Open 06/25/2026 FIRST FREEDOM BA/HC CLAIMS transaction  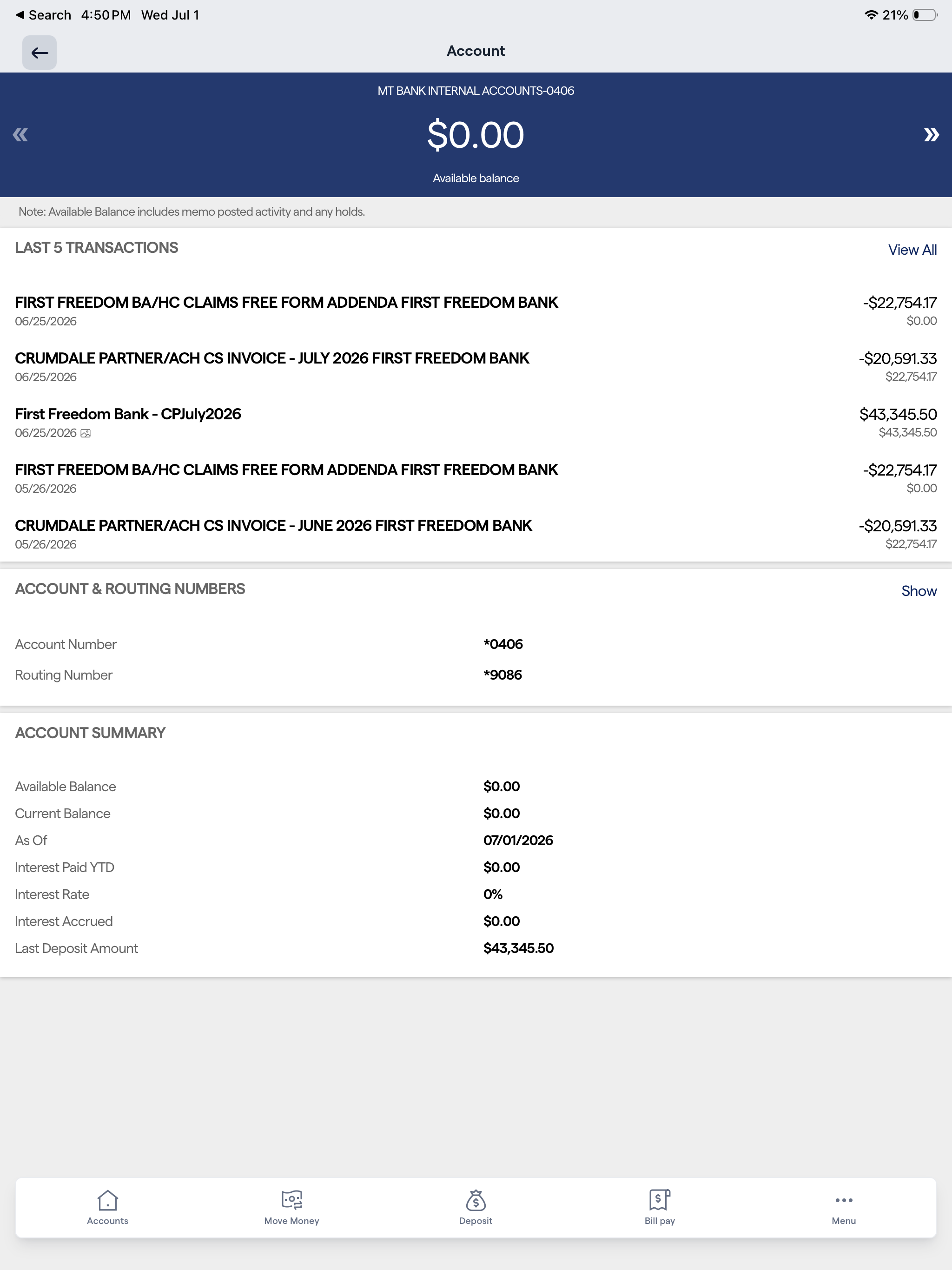[x=476, y=311]
